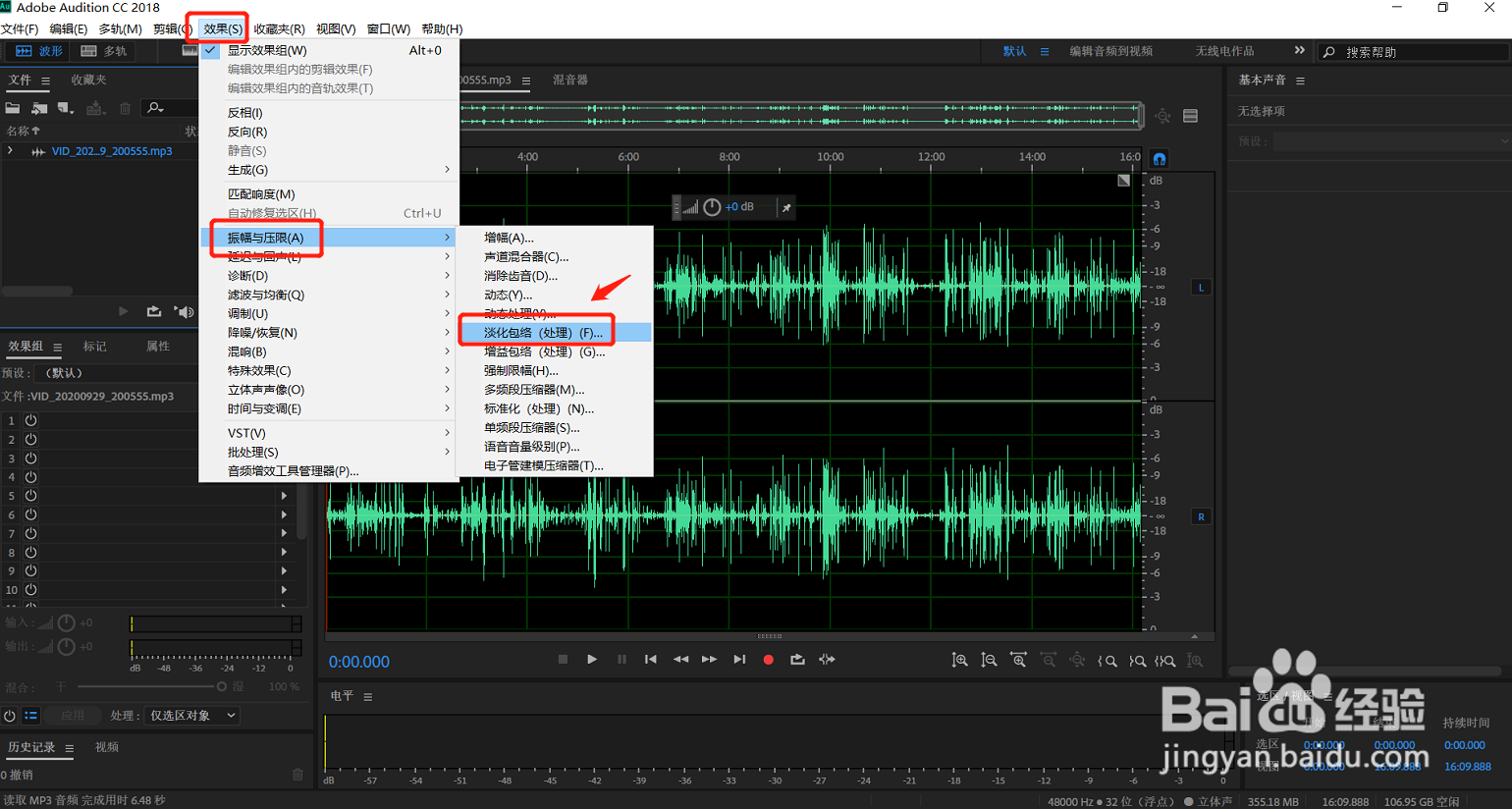
Task: Move playhead to next marker
Action: click(x=739, y=660)
